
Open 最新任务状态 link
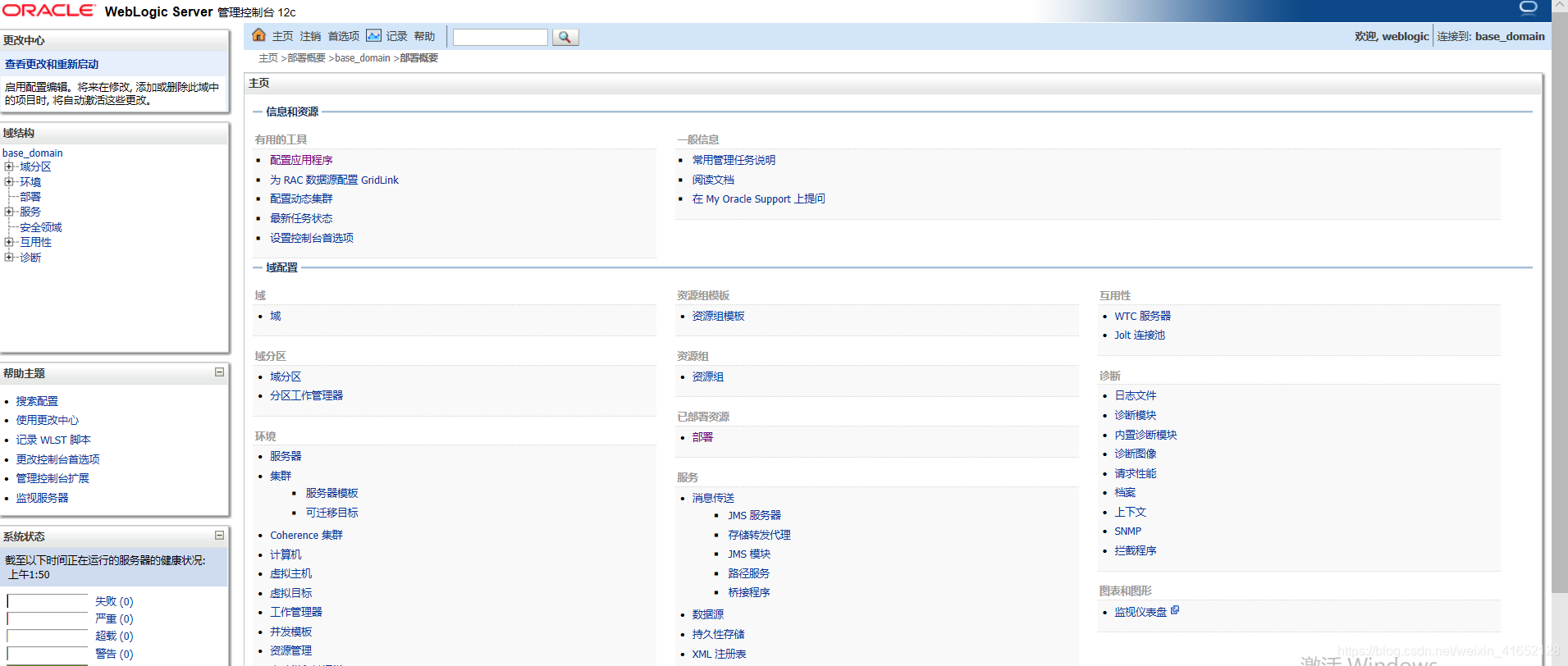pos(301,218)
